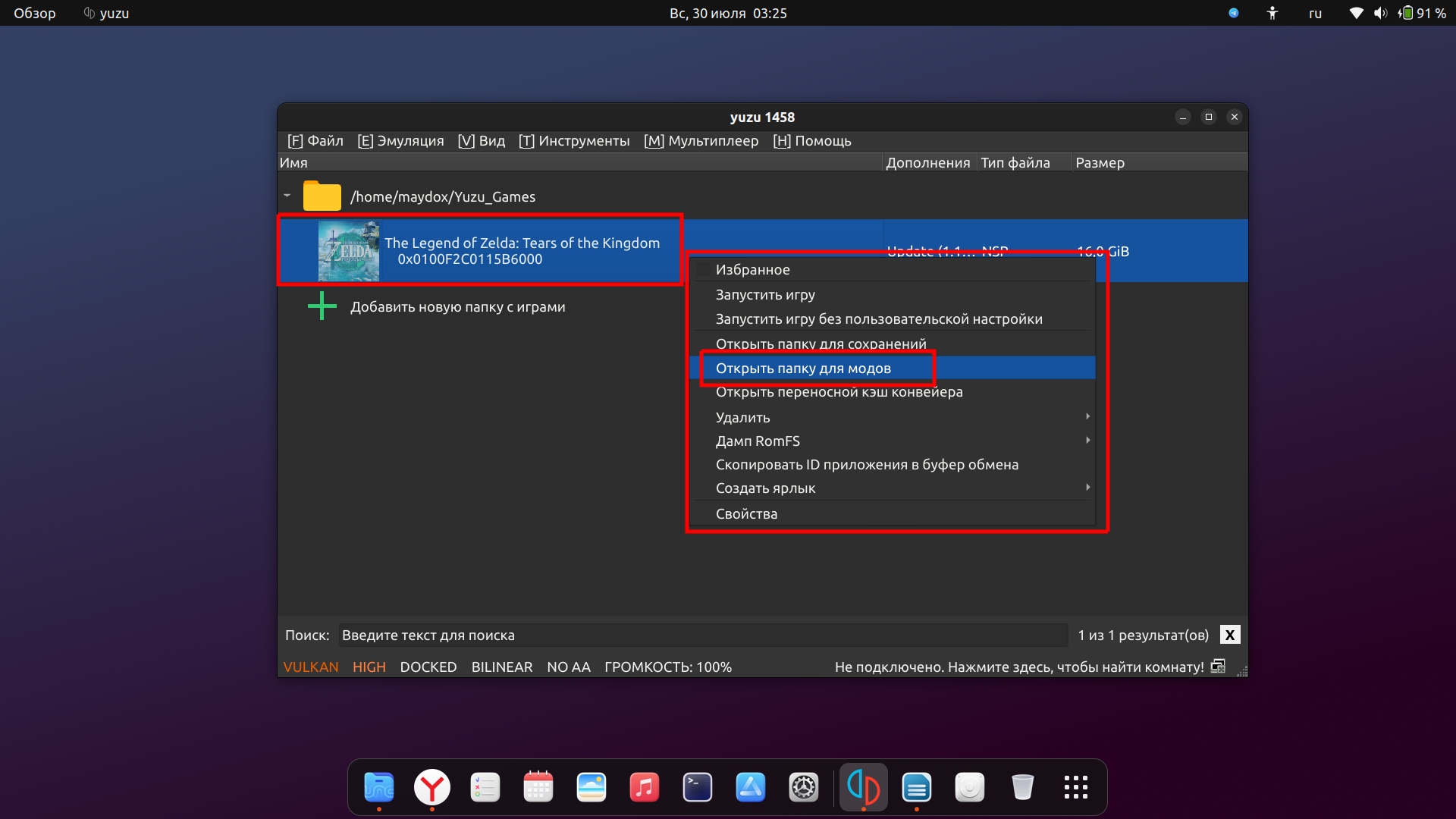Open system Settings gear in the dock
Image resolution: width=1456 pixels, height=819 pixels.
click(803, 787)
